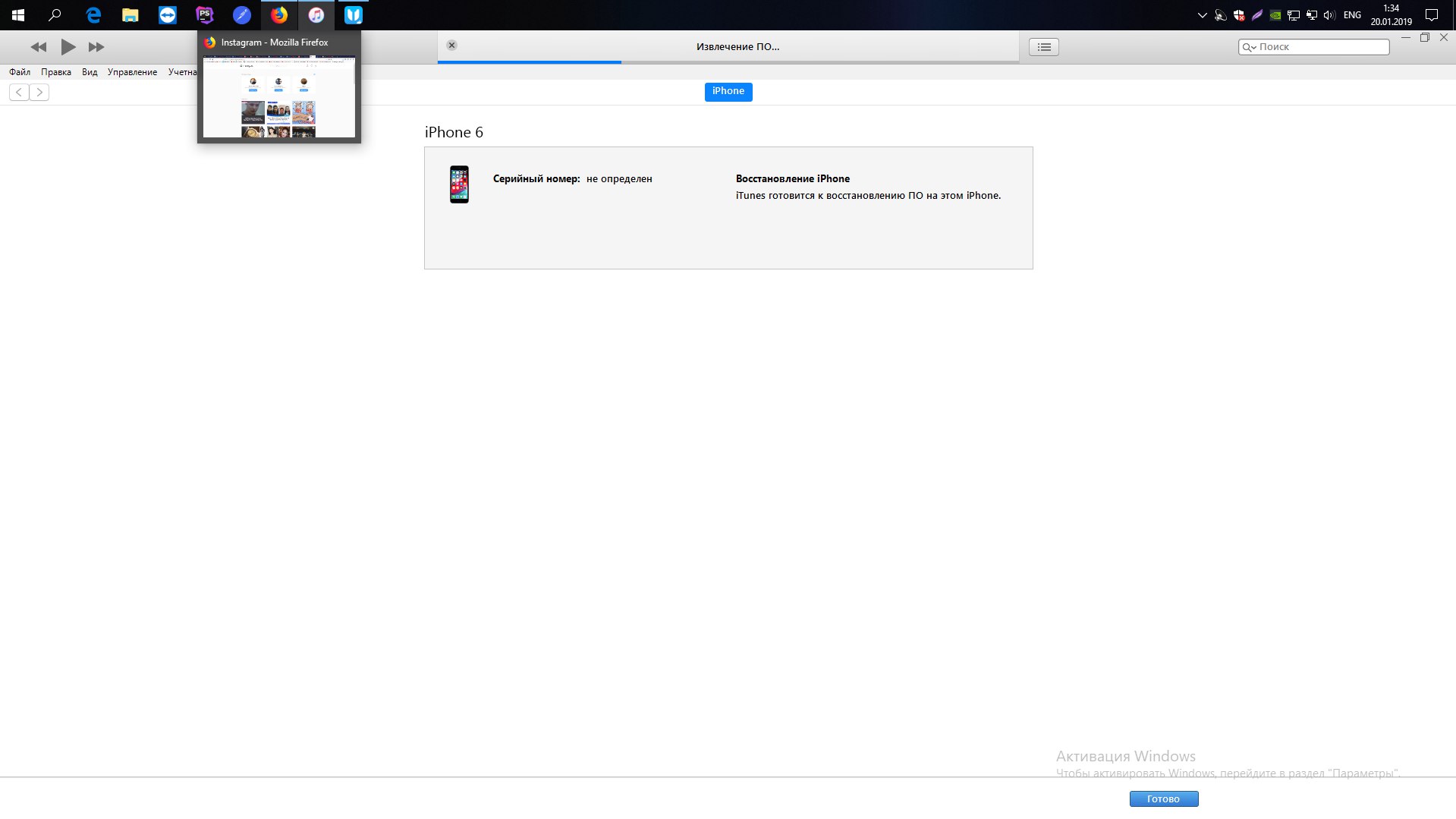The height and width of the screenshot is (819, 1456).
Task: Expand hidden system tray icons chevron
Action: (1202, 15)
